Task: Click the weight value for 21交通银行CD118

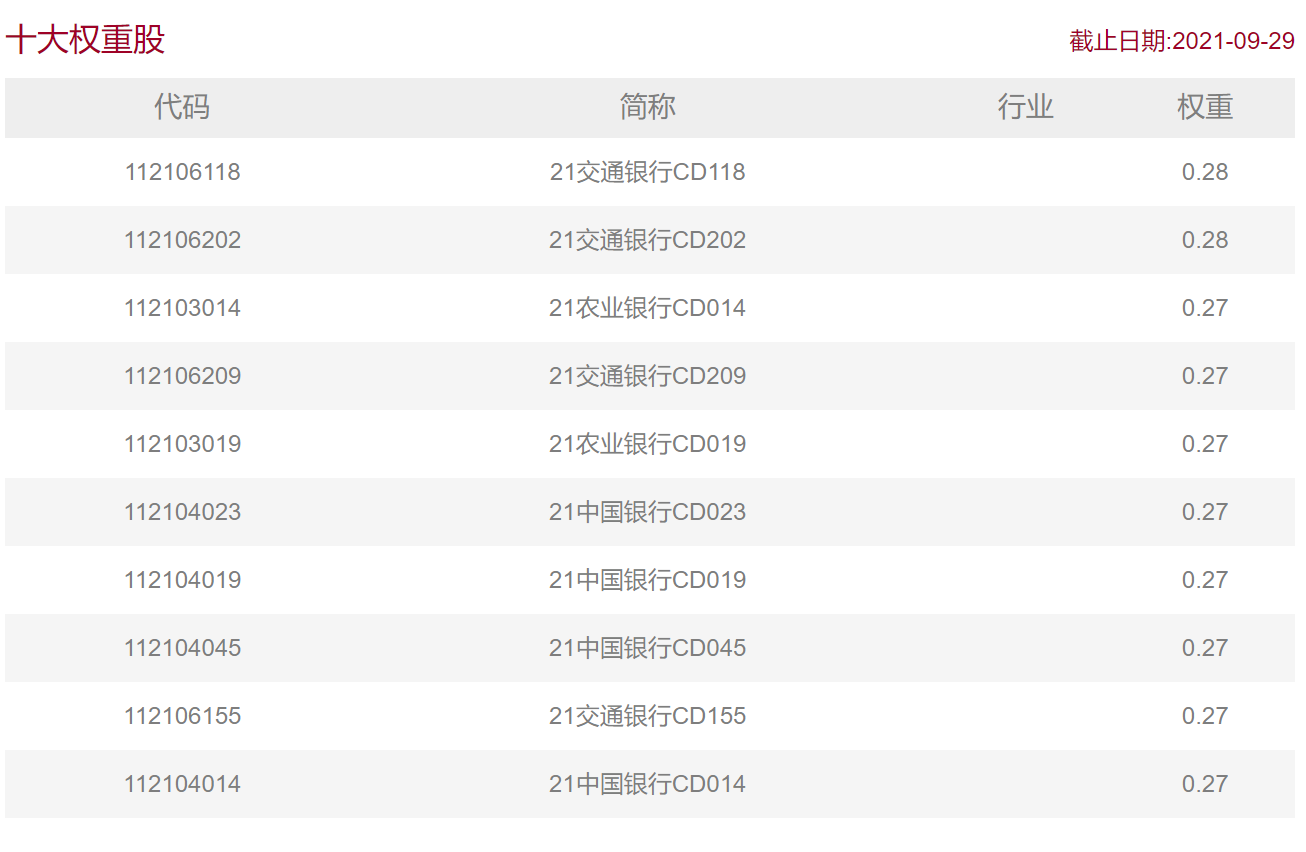Action: [1204, 172]
